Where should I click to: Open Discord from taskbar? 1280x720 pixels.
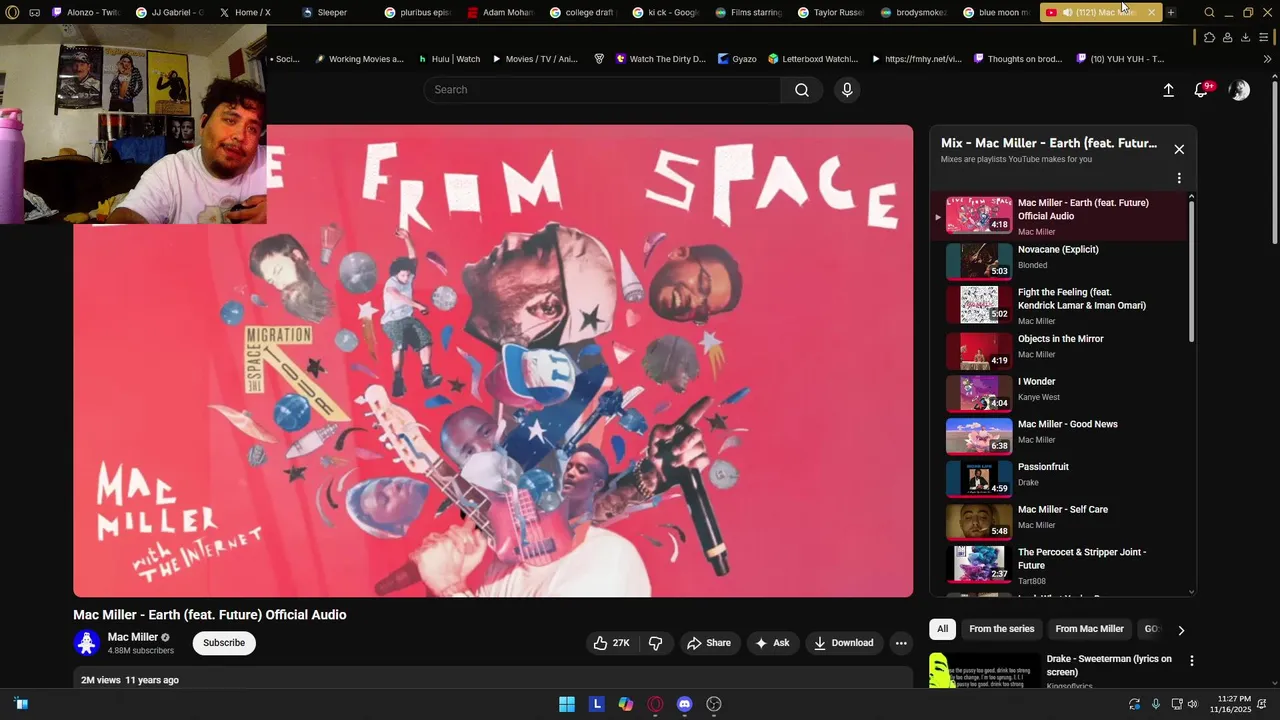[x=684, y=704]
